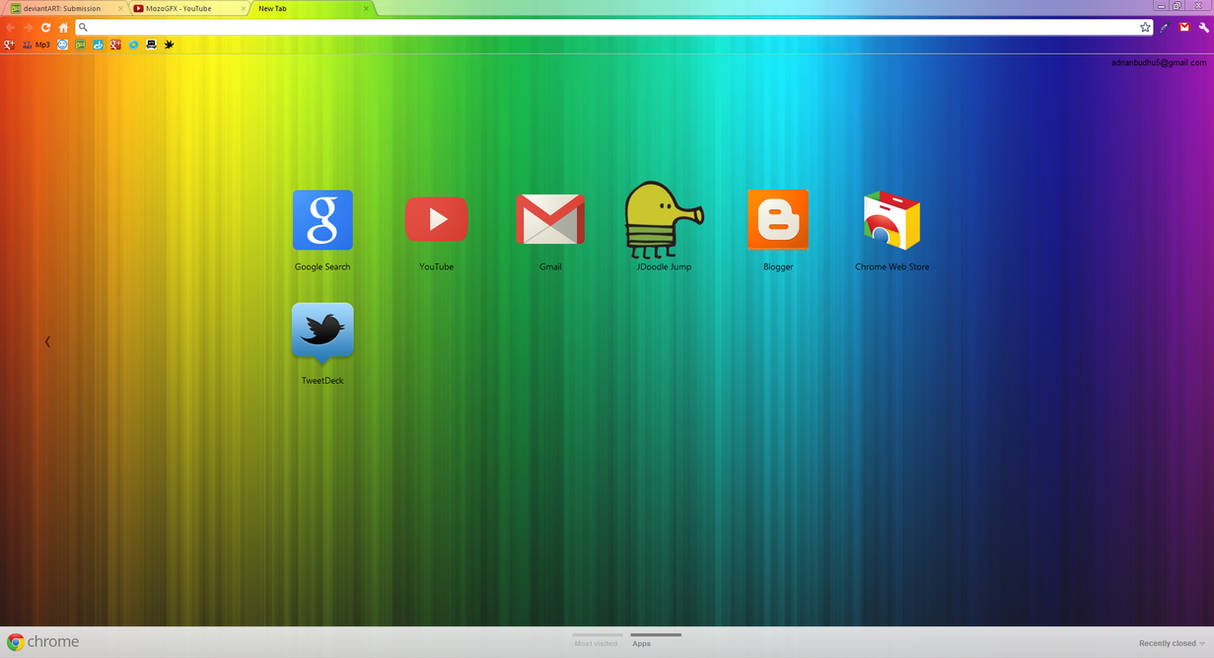This screenshot has width=1214, height=658.
Task: Select the New Tab tab
Action: pyautogui.click(x=311, y=8)
